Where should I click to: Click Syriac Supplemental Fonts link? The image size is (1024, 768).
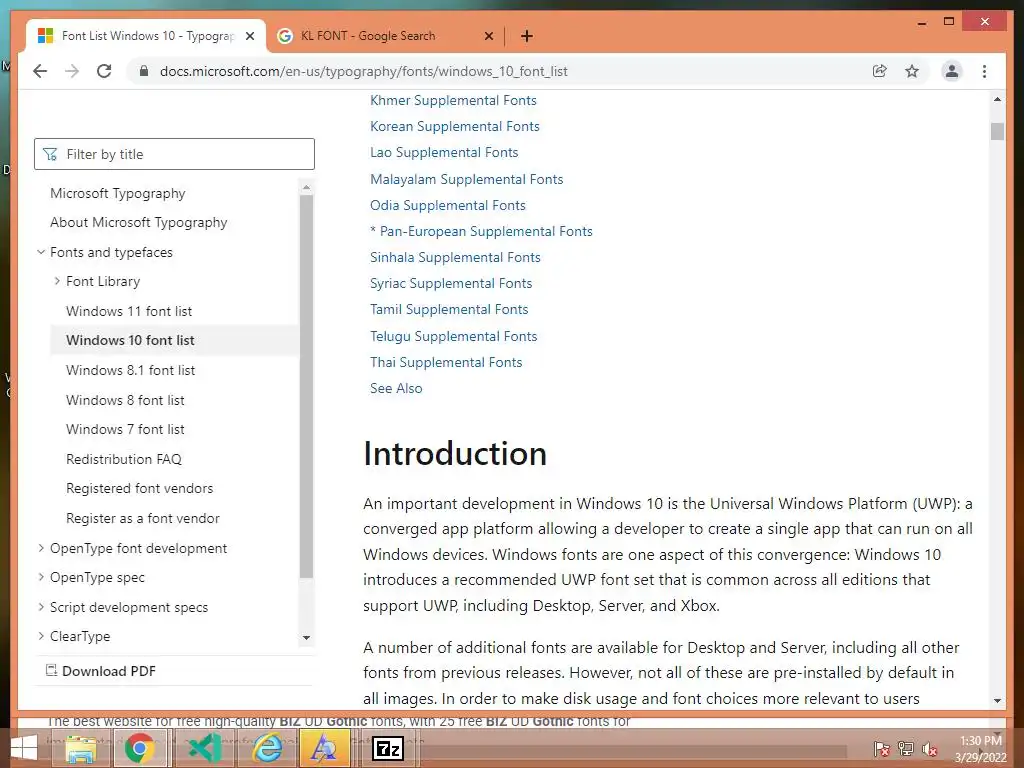click(451, 283)
